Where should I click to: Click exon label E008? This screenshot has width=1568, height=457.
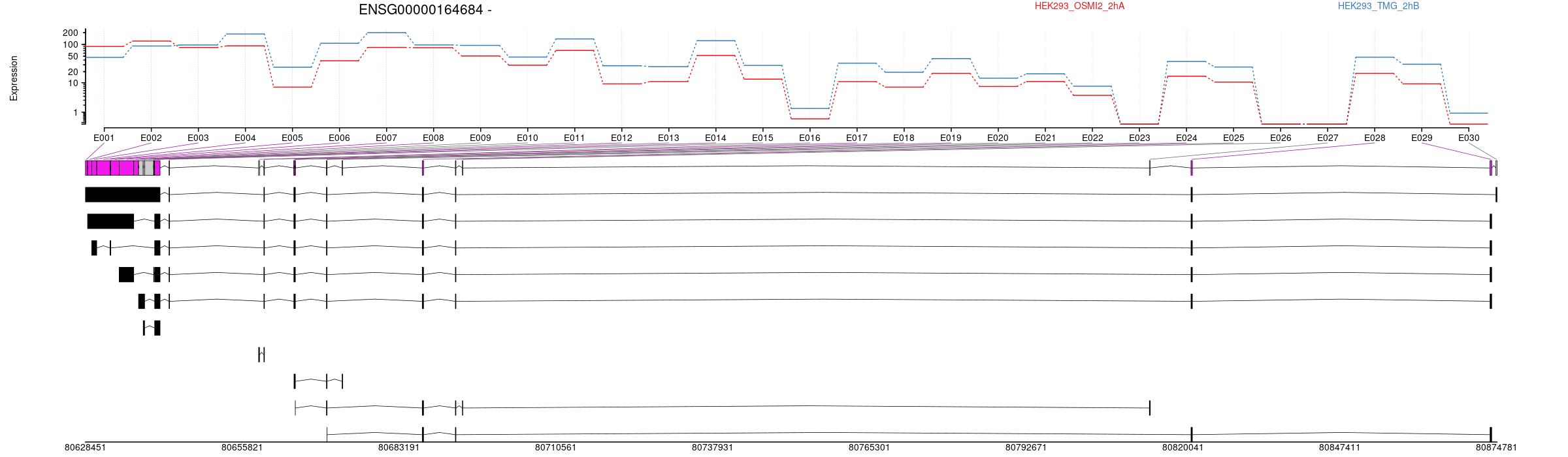[433, 138]
